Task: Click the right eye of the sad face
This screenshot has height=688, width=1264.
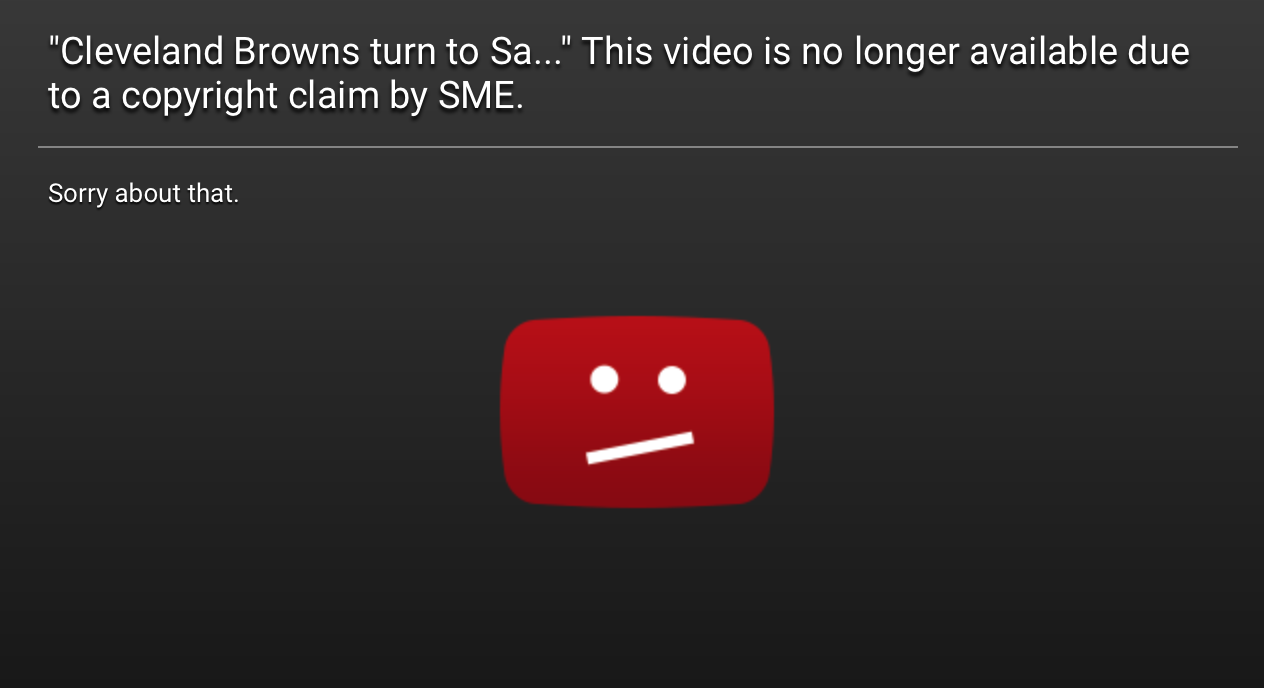Action: (672, 380)
